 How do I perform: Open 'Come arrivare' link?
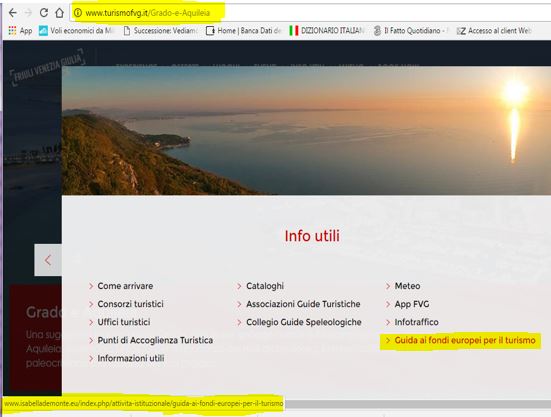(125, 286)
